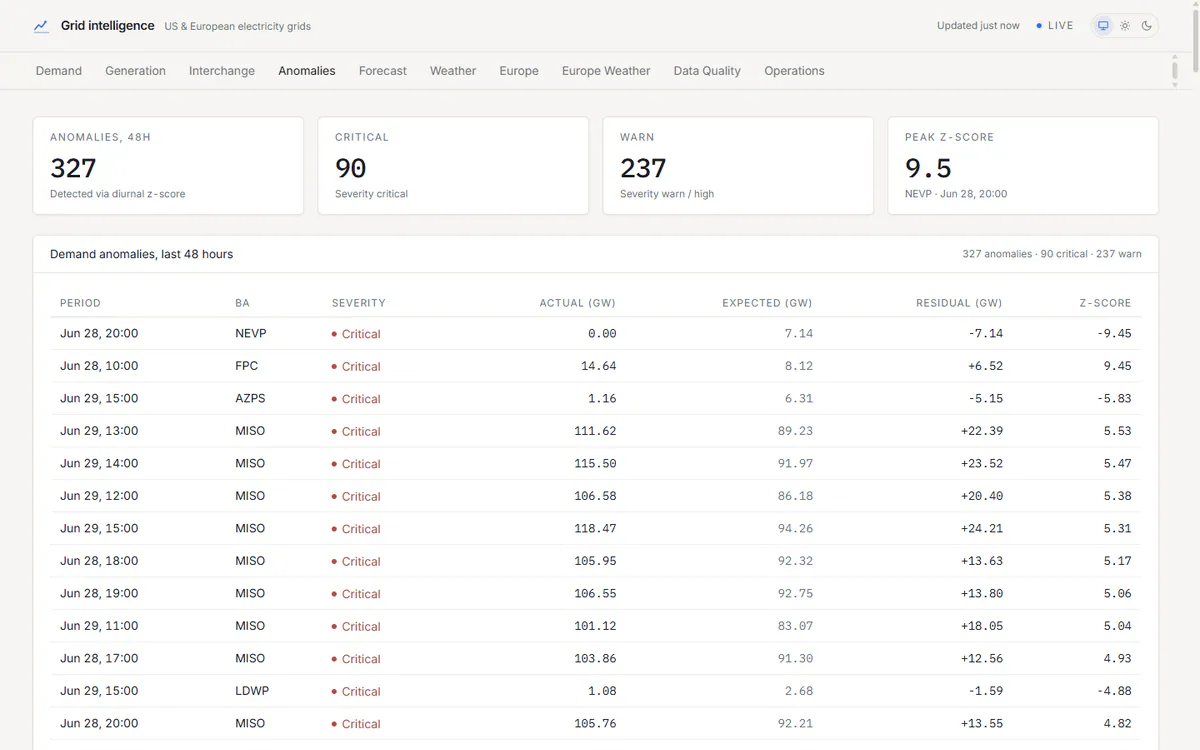The height and width of the screenshot is (750, 1200).
Task: Select the NEVP row's BA cell
Action: point(251,334)
